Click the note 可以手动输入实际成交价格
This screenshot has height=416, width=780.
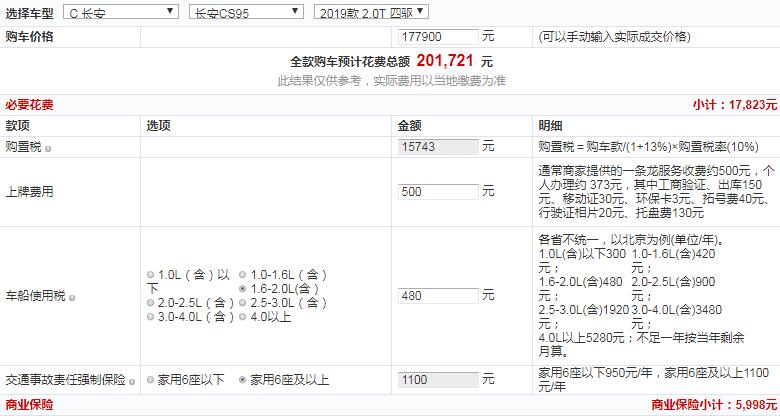614,37
